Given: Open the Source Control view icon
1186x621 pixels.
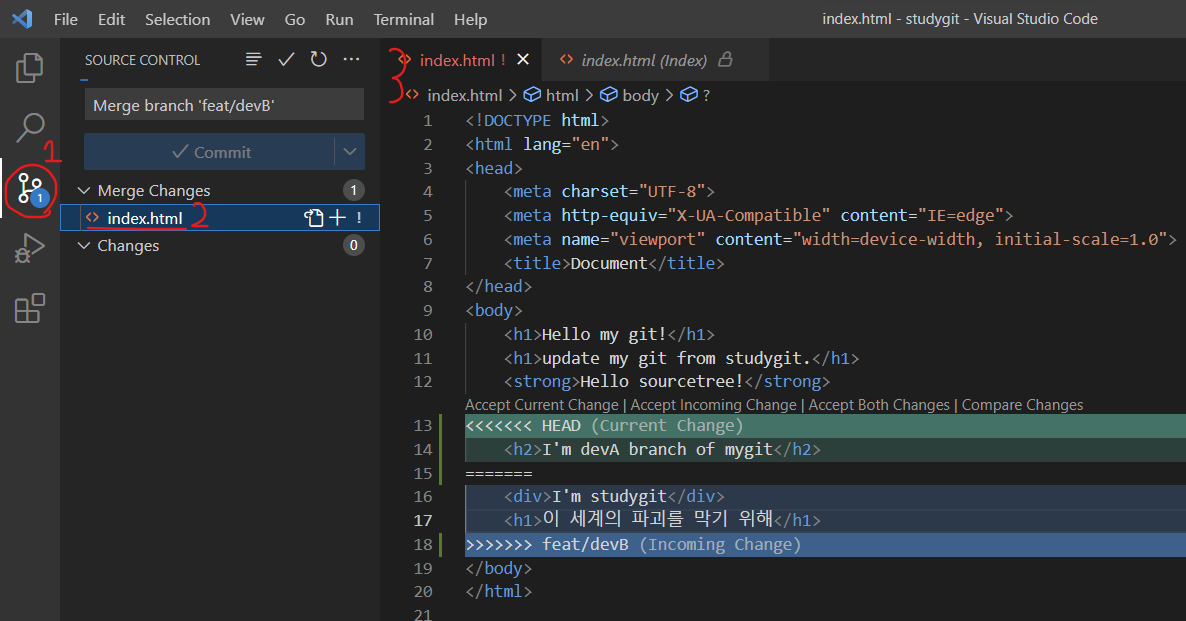Looking at the screenshot, I should tap(31, 189).
